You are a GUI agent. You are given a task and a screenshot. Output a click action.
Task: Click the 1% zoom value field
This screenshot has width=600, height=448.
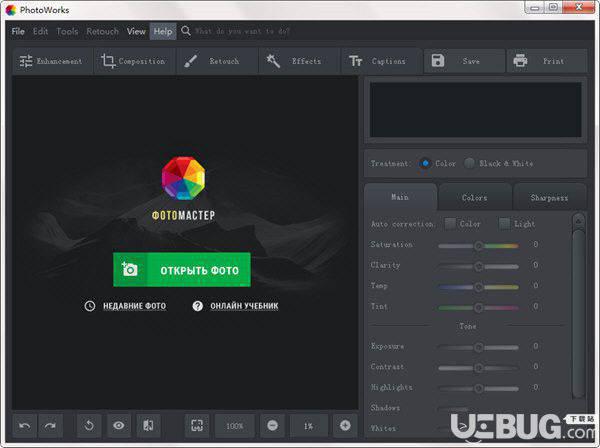[308, 425]
